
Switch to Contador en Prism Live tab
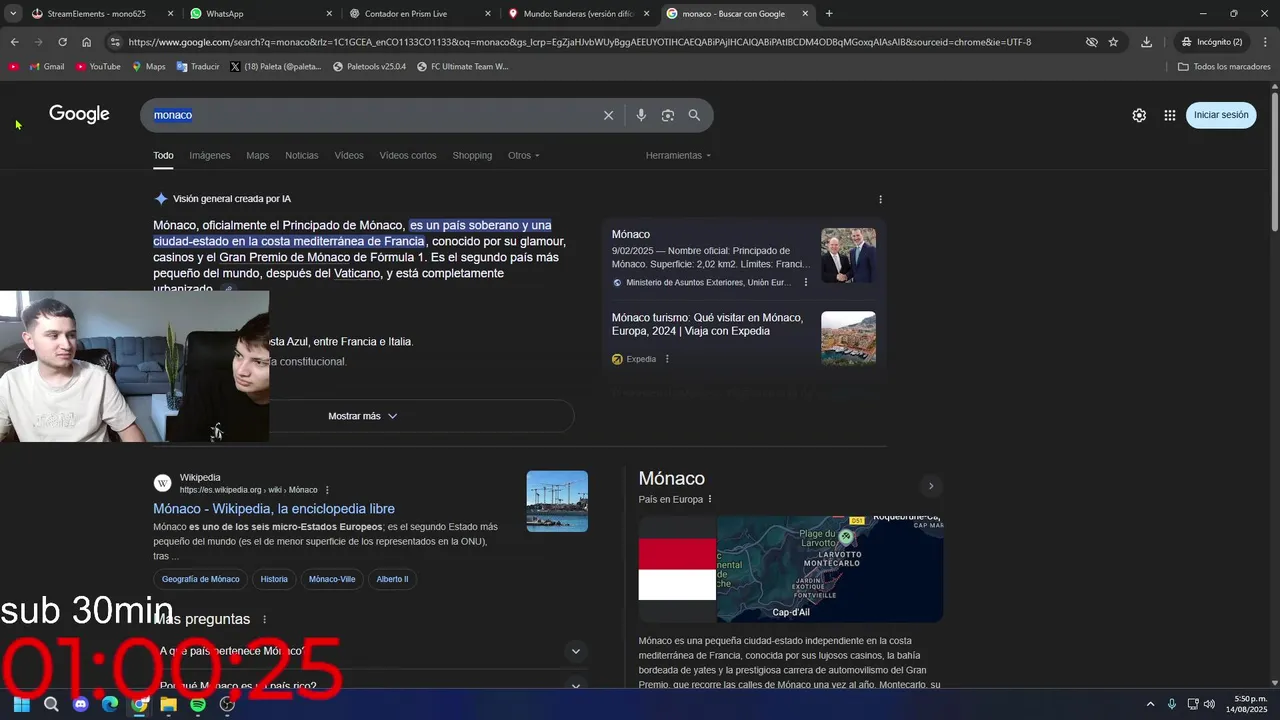click(x=420, y=14)
